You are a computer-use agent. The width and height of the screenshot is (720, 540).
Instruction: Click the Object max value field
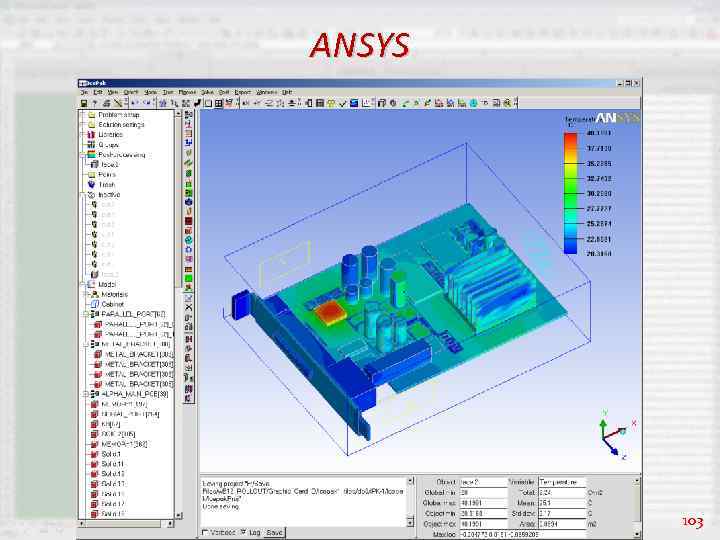[x=483, y=524]
